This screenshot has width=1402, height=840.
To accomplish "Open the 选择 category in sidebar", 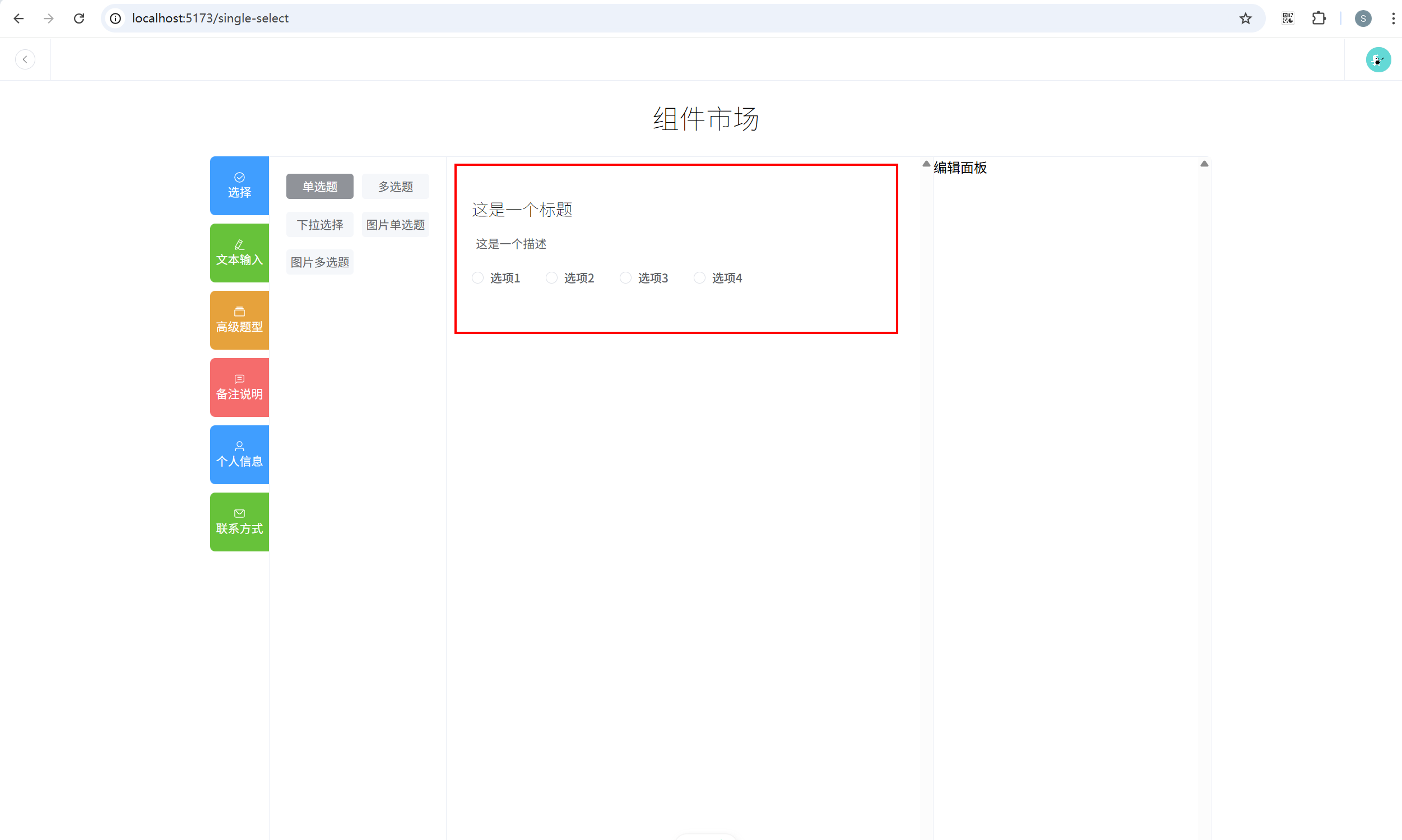I will pyautogui.click(x=239, y=185).
